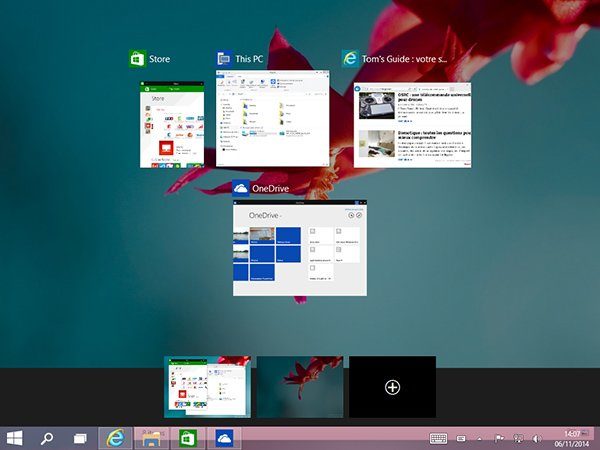Open File Explorer from the taskbar
The width and height of the screenshot is (600, 450).
(x=151, y=438)
